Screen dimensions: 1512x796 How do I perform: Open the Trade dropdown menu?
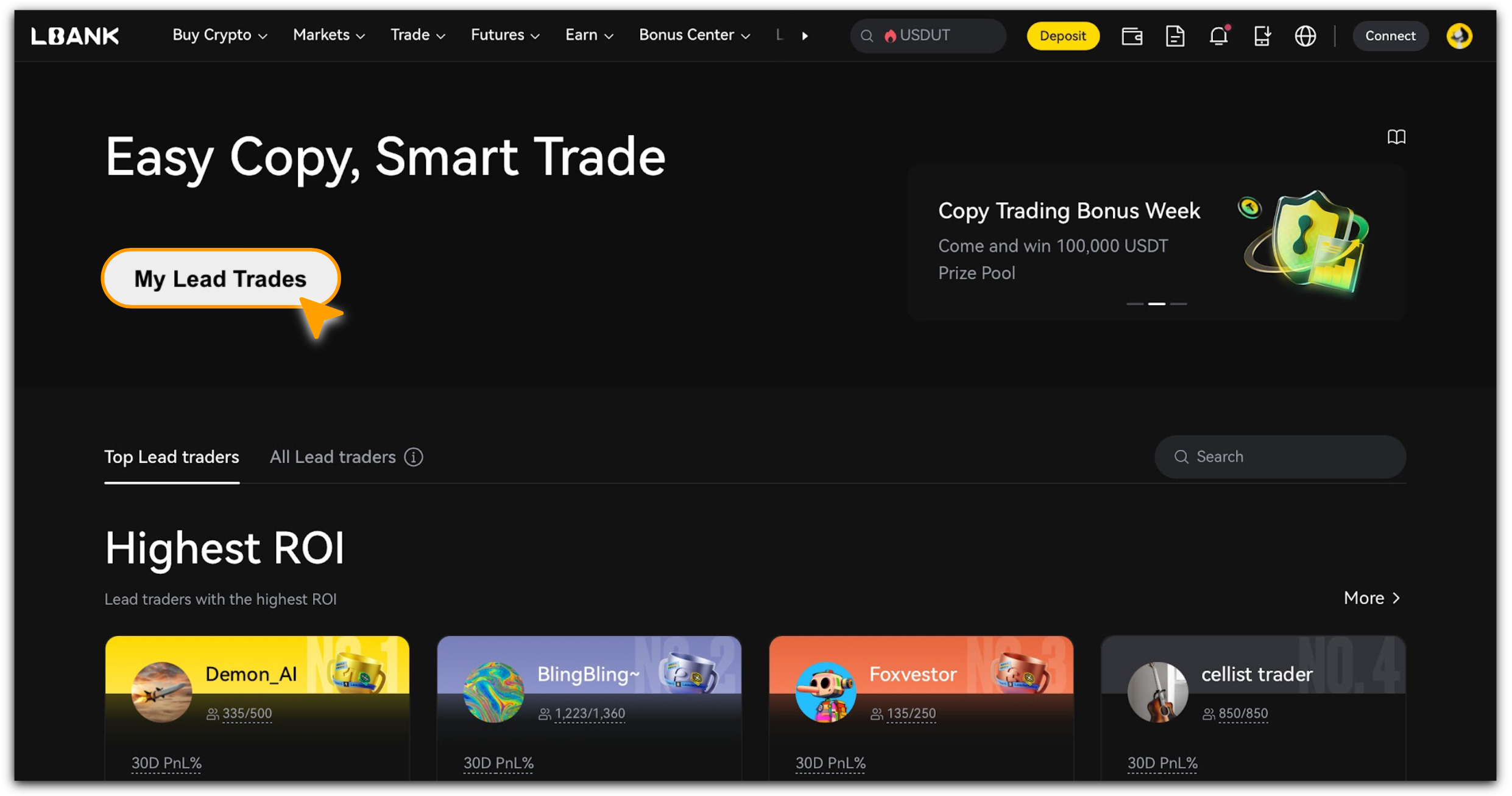pyautogui.click(x=418, y=35)
